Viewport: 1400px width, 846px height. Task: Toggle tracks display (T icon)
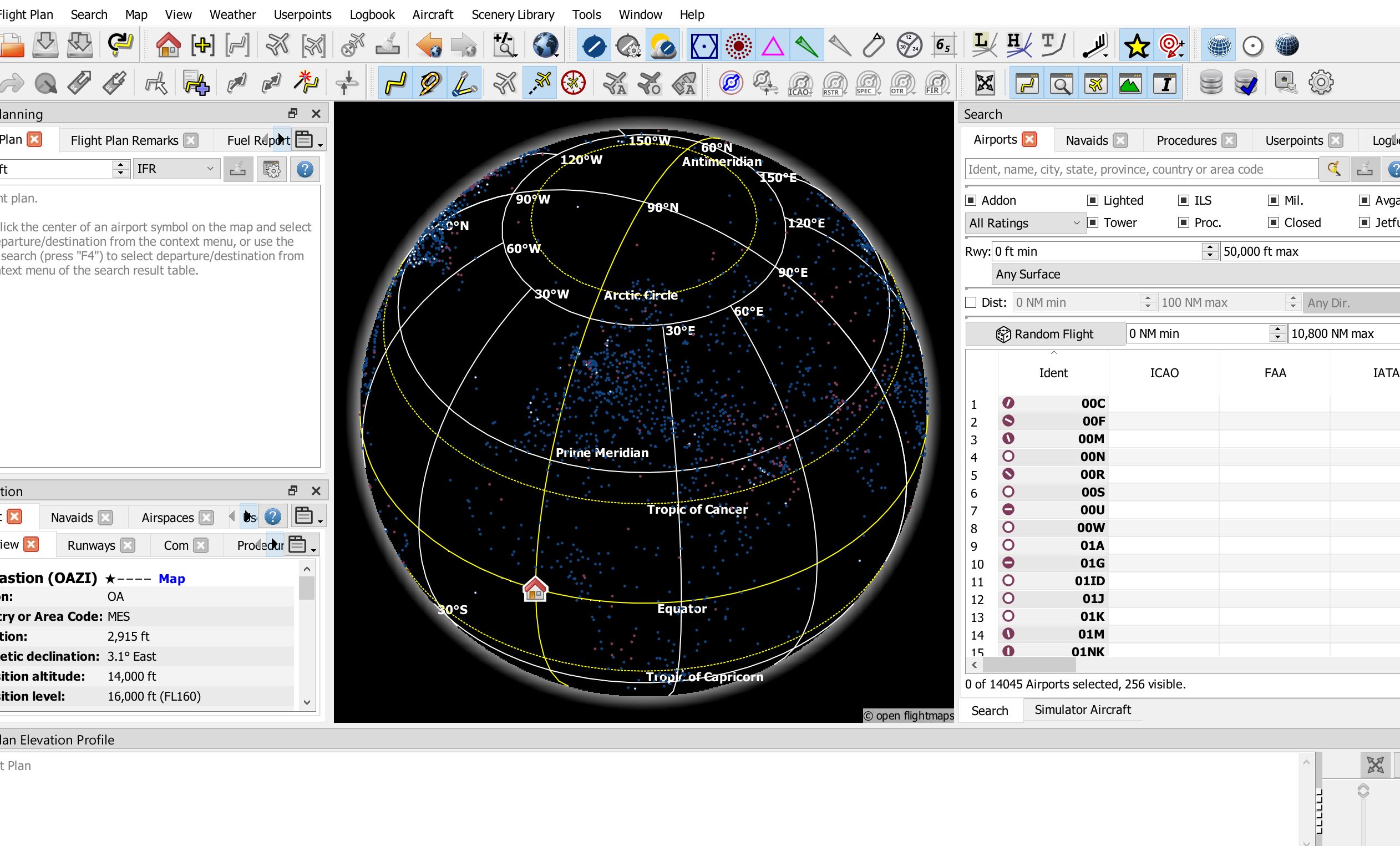(1052, 45)
